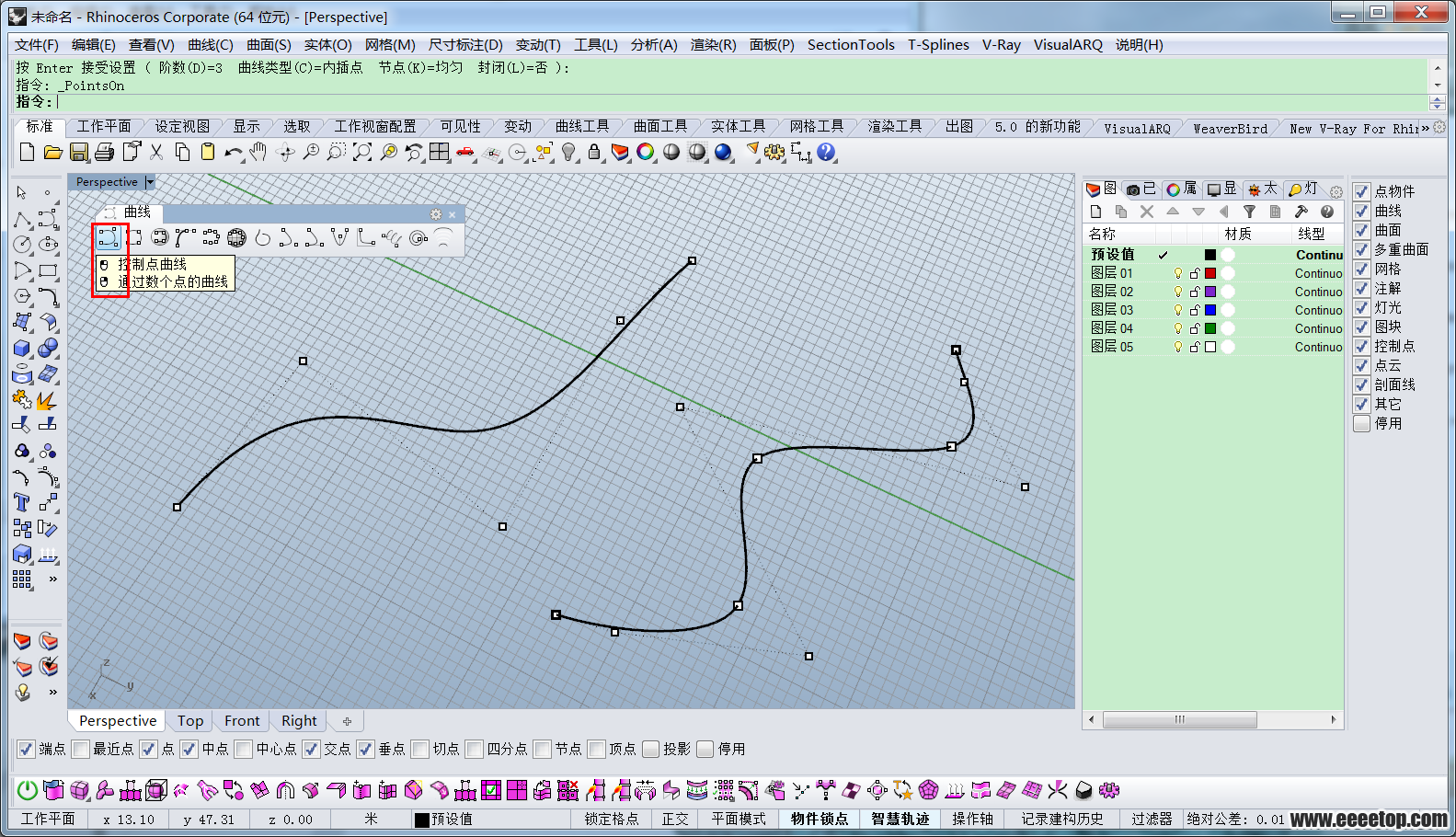Image resolution: width=1456 pixels, height=837 pixels.
Task: Toggle 物件锁点 osnap in status bar
Action: tap(820, 819)
